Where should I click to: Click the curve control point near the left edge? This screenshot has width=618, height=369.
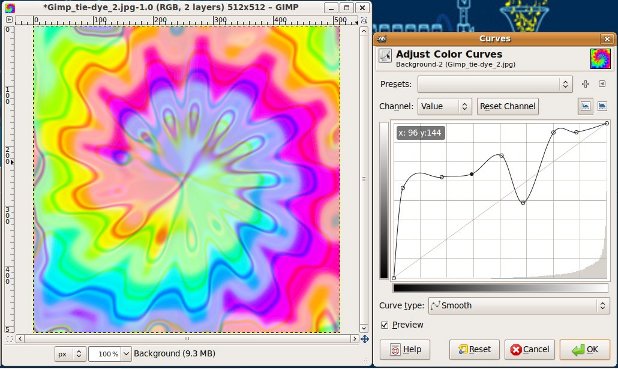pyautogui.click(x=403, y=188)
